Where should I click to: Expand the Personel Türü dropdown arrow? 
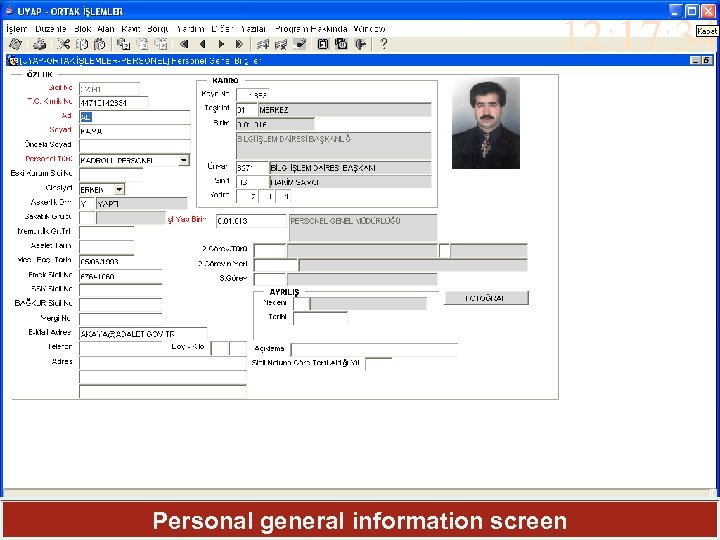pyautogui.click(x=184, y=160)
